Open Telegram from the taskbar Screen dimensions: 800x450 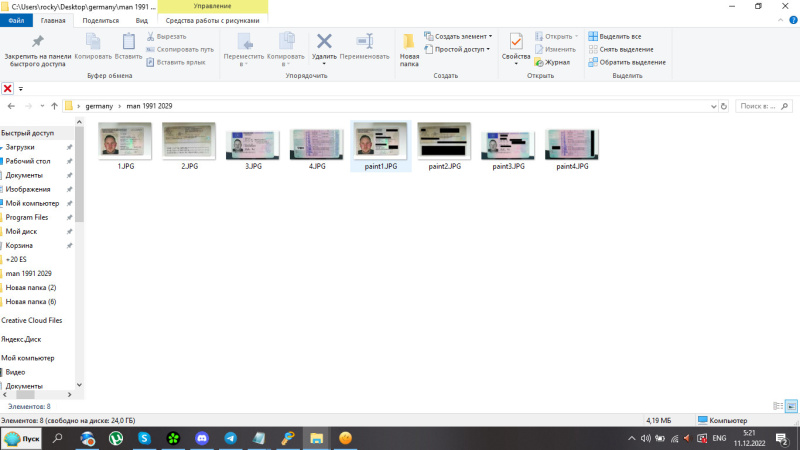[x=231, y=438]
